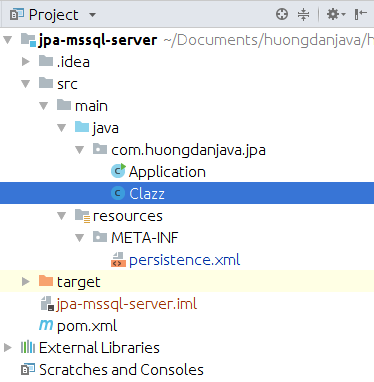The image size is (374, 382).
Task: Click the com.huongdanjava.jpa package icon
Action: point(100,149)
